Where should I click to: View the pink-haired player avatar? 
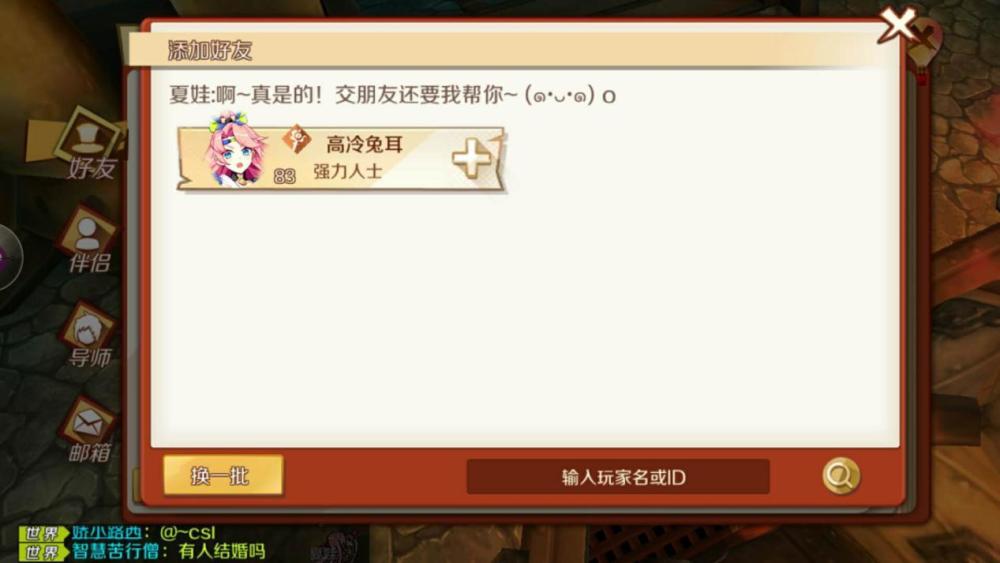point(235,150)
